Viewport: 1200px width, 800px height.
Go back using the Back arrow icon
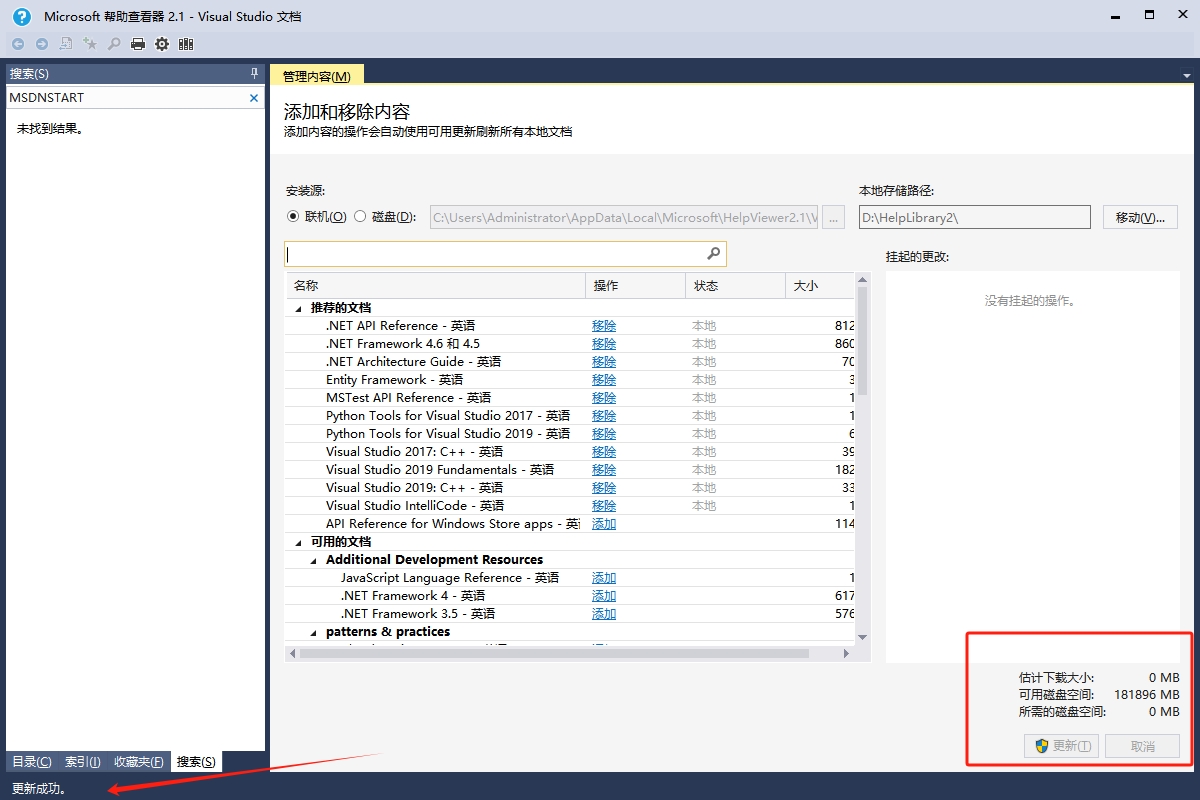pos(18,44)
